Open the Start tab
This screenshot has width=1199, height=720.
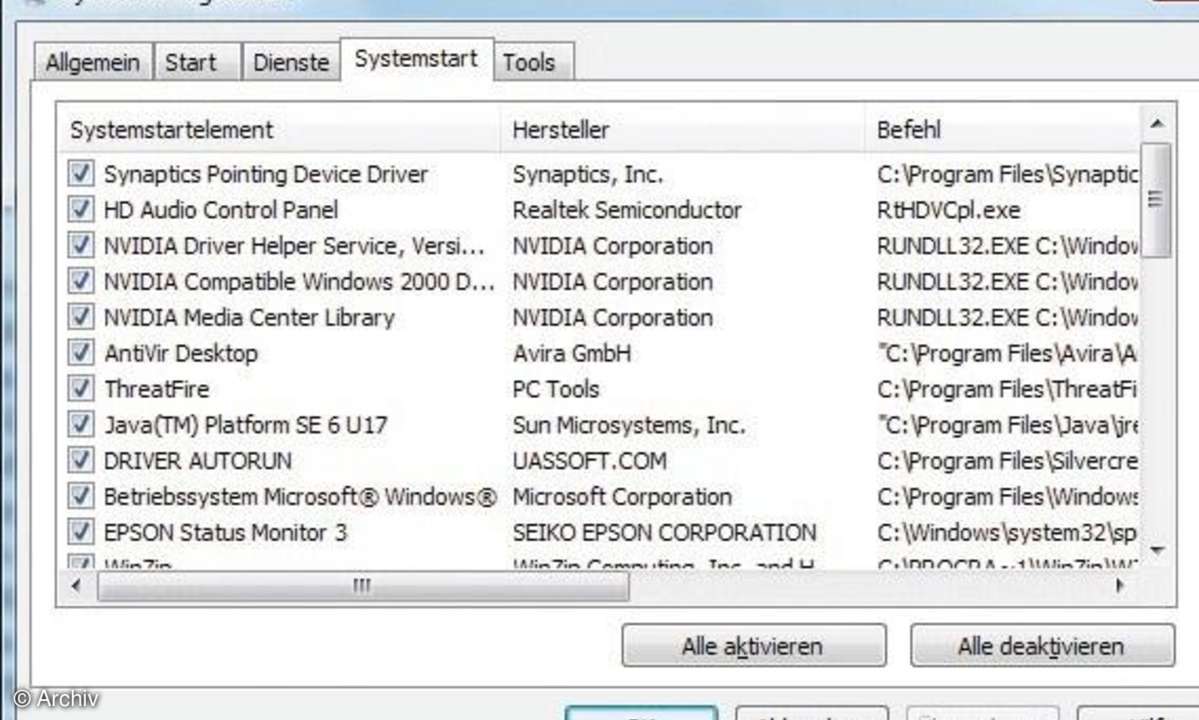(197, 62)
